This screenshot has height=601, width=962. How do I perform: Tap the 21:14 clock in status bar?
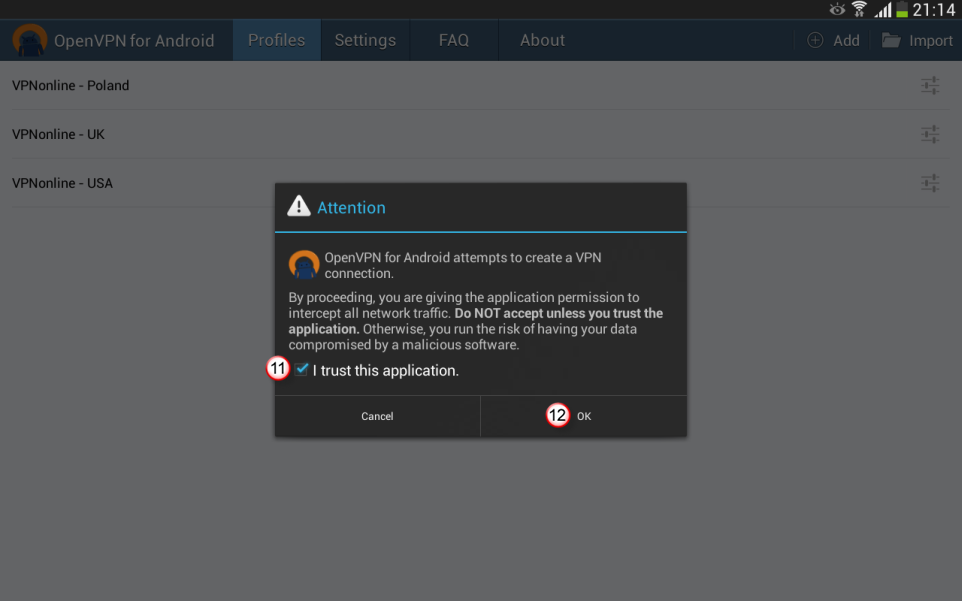pos(934,9)
